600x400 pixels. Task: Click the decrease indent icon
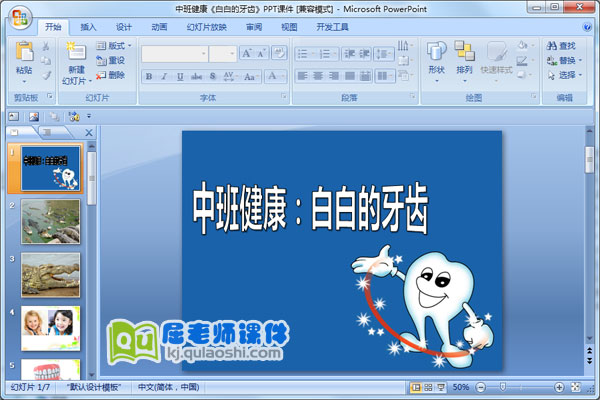click(x=349, y=54)
